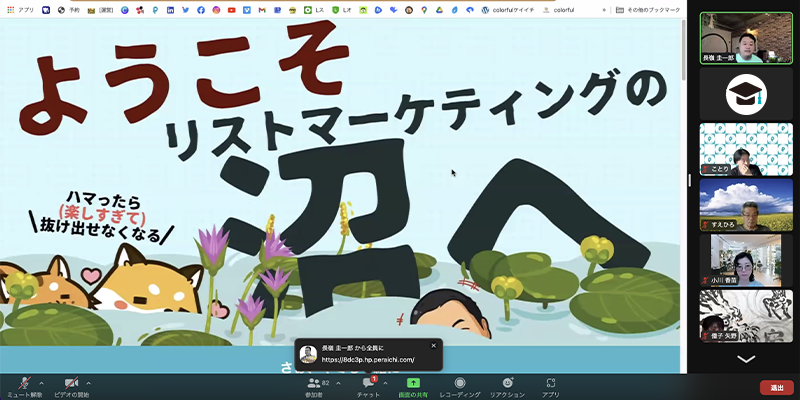Viewport: 800px width, 400px height.
Task: Open the アプリ bookmarks bar item
Action: [x=20, y=10]
